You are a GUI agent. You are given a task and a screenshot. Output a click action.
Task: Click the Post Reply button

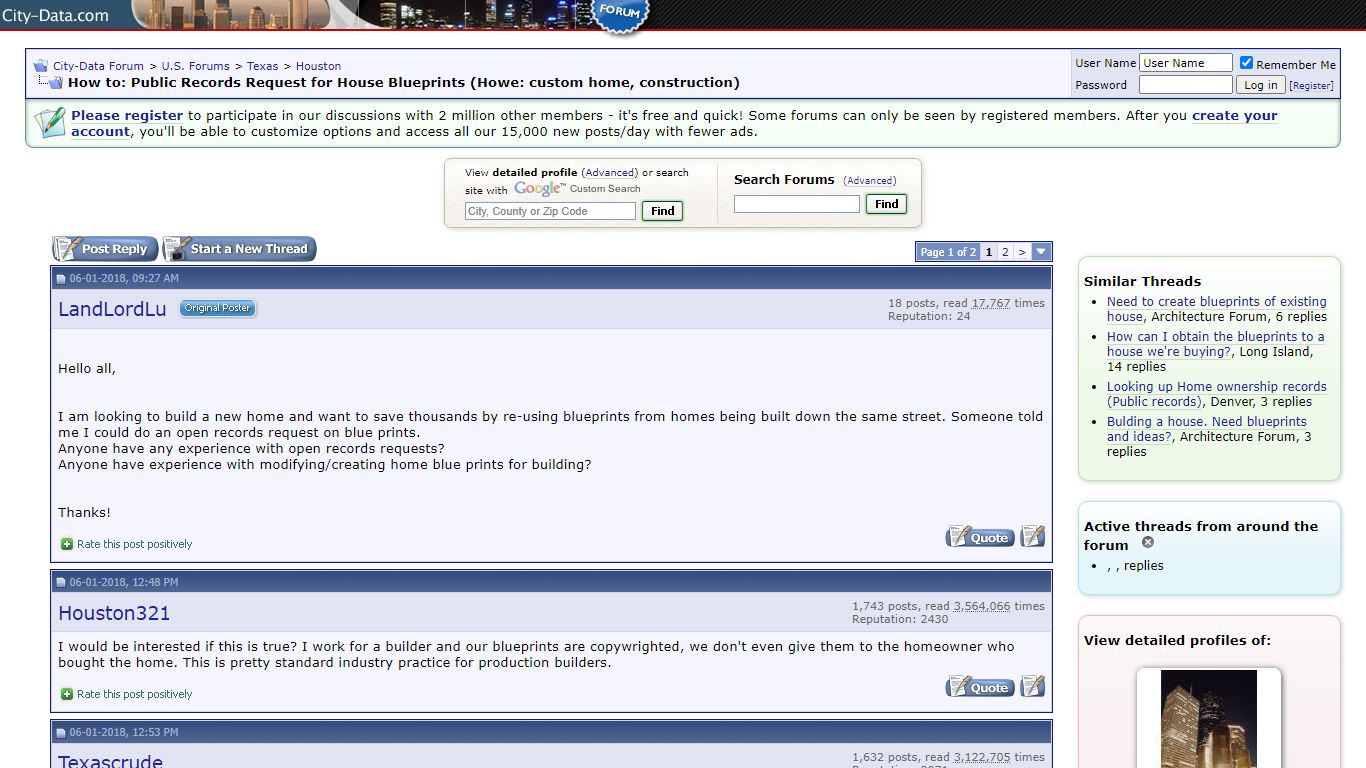coord(106,249)
